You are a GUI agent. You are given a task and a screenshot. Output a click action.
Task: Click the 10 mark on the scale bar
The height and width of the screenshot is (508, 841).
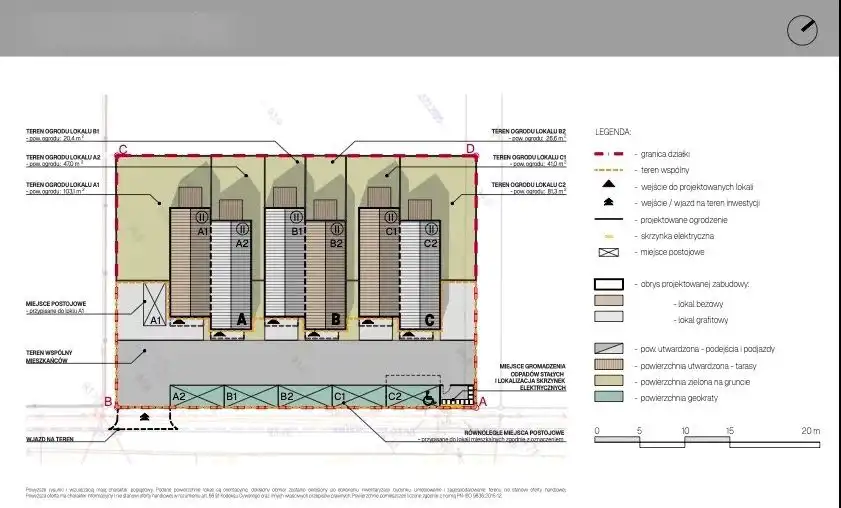686,432
